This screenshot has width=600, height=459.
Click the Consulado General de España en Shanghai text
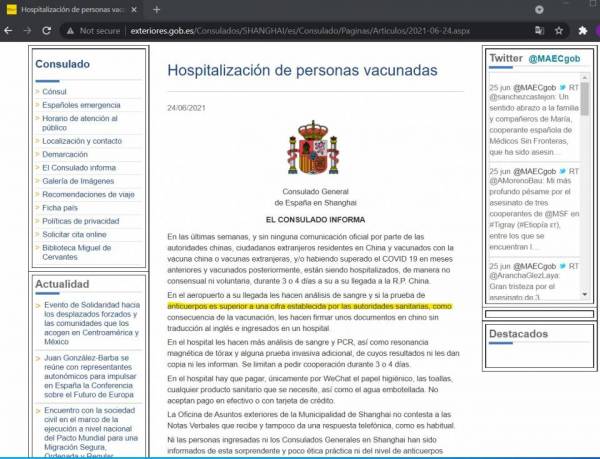pyautogui.click(x=315, y=197)
